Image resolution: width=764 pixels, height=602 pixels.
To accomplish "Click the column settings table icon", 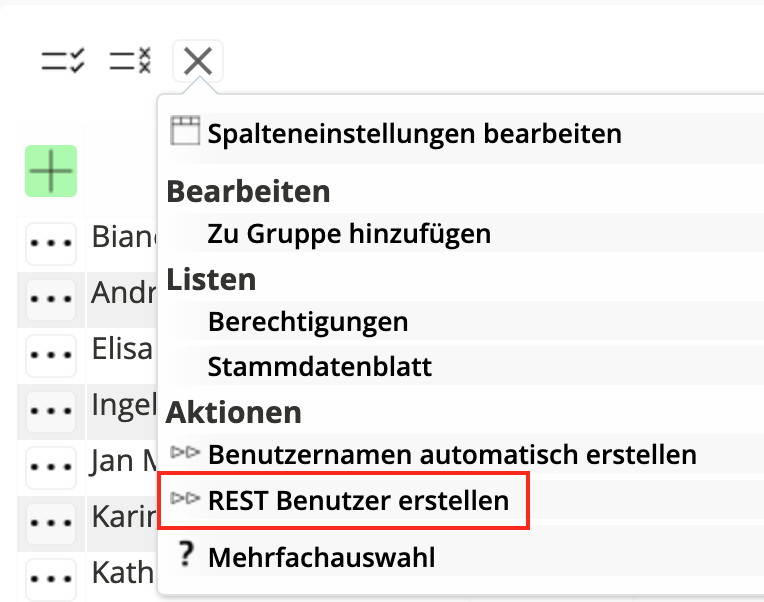I will click(185, 132).
